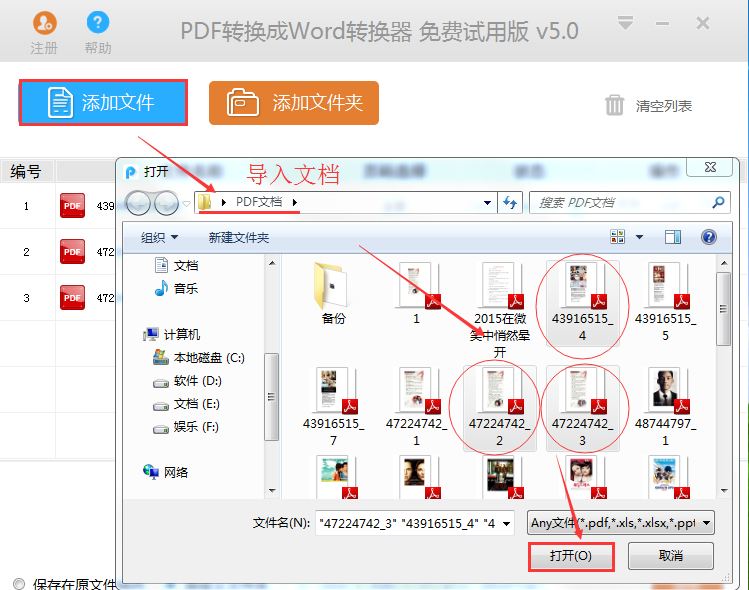Select PDF file 43916515_4
Viewport: 749px width, 590px height.
pyautogui.click(x=582, y=302)
